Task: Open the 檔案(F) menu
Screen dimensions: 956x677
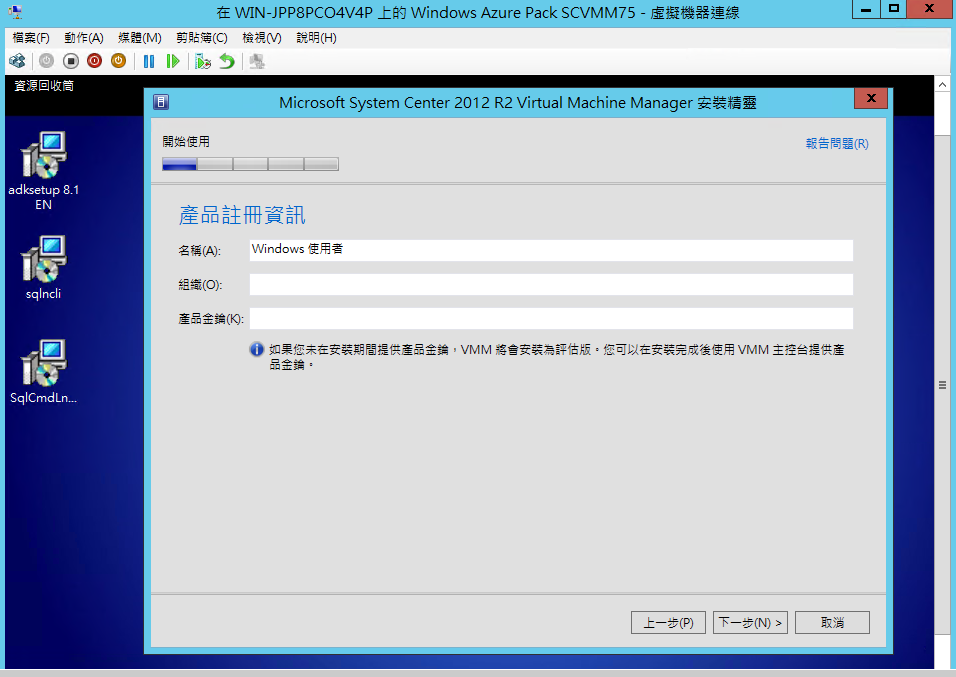Action: coord(30,38)
